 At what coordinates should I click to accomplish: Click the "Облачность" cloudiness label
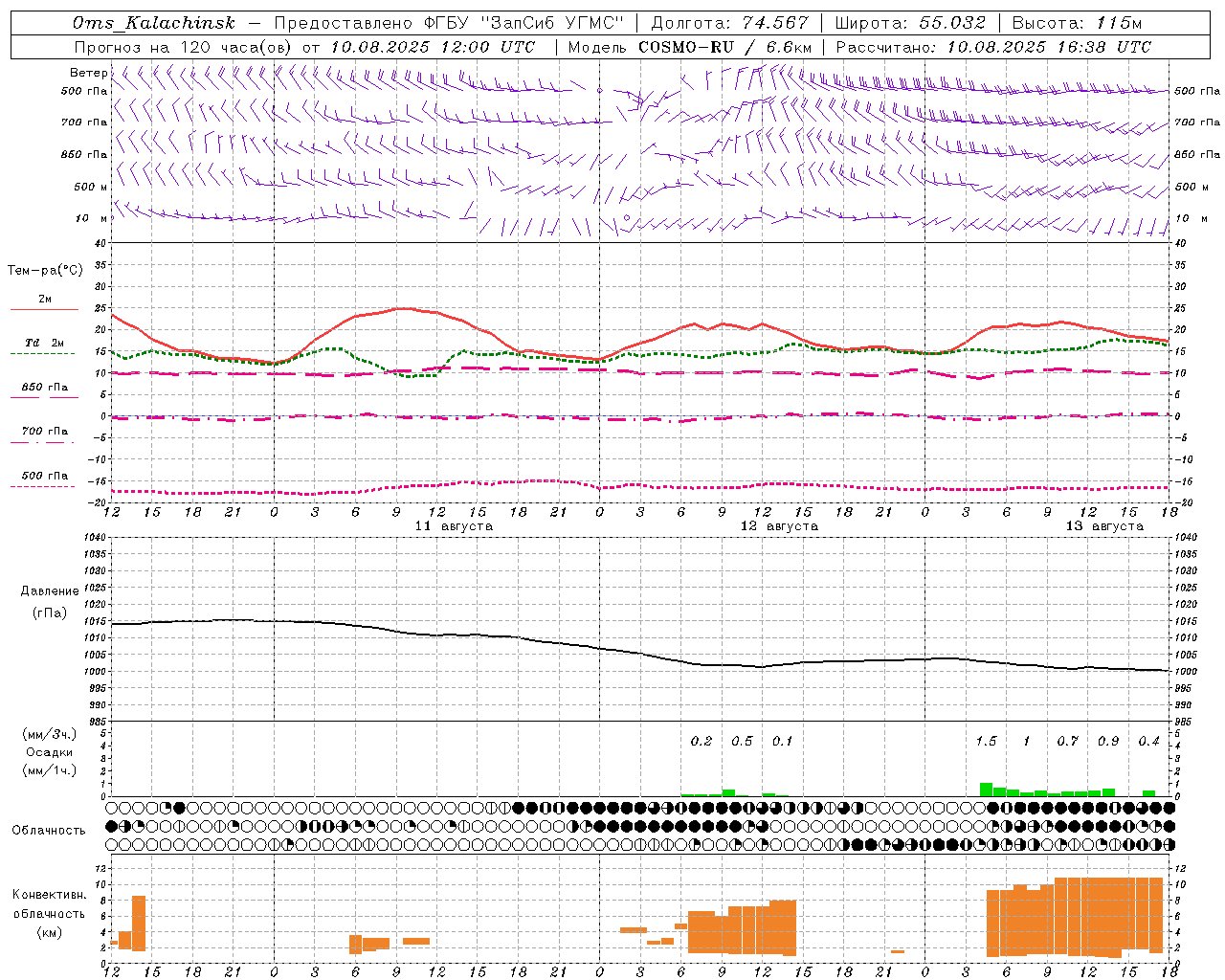tap(49, 831)
